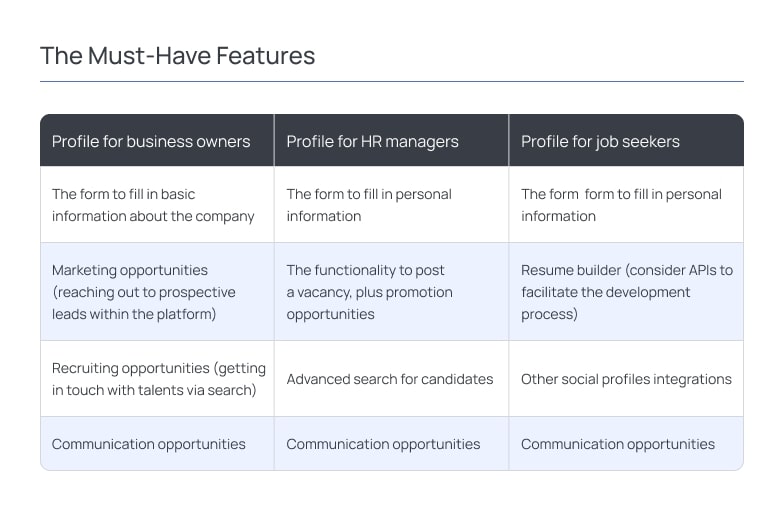Image resolution: width=784 pixels, height=511 pixels.
Task: Select the 'Marketing opportunities' cell
Action: coord(157,292)
